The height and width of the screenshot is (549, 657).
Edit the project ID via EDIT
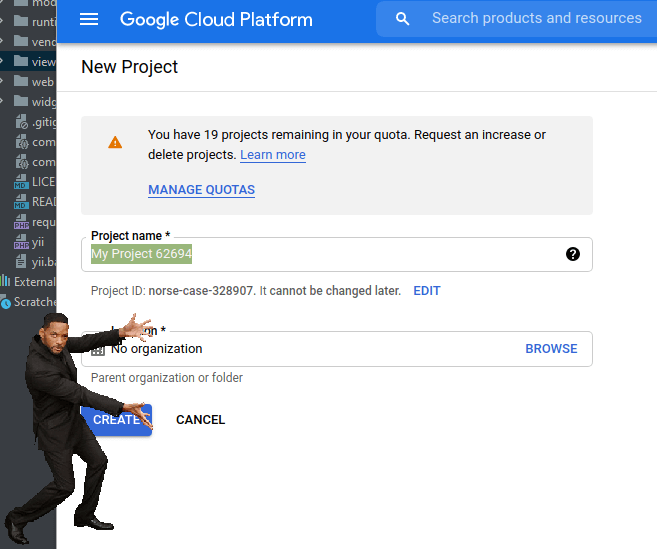tap(427, 291)
